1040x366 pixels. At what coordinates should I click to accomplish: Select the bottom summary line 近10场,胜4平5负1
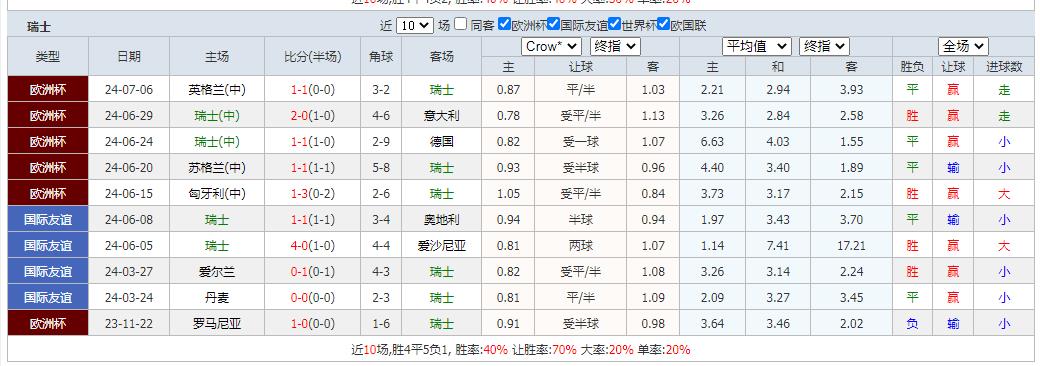[401, 349]
